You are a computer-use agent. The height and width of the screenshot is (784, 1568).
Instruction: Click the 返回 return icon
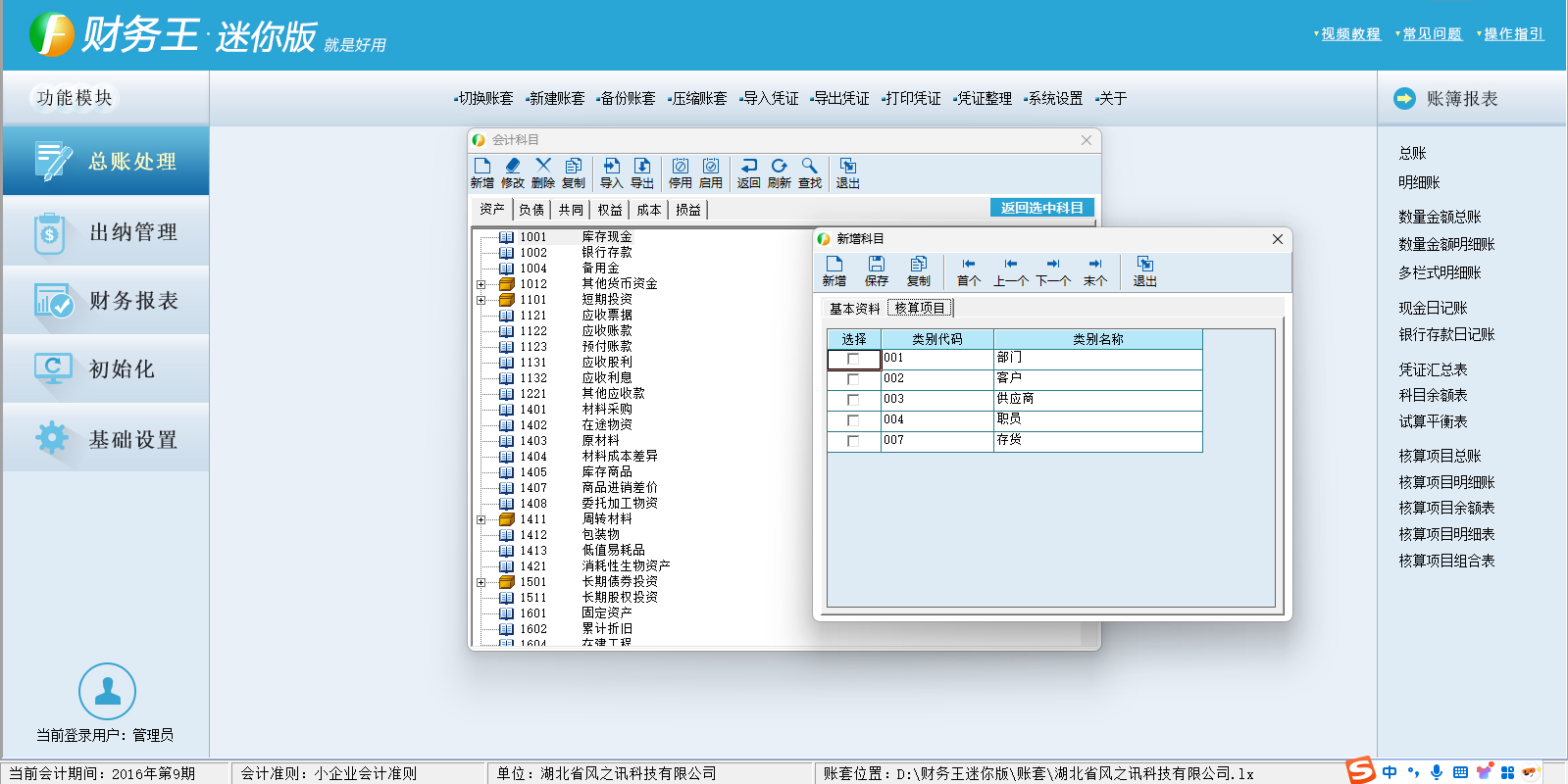748,172
